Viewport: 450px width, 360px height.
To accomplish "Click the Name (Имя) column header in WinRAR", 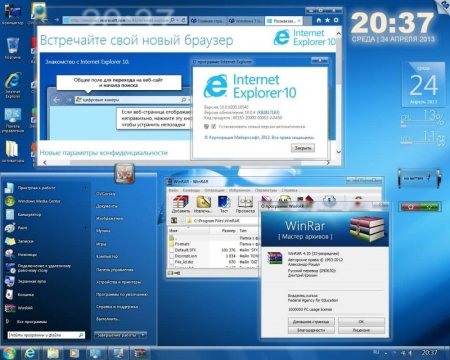I will 189,230.
